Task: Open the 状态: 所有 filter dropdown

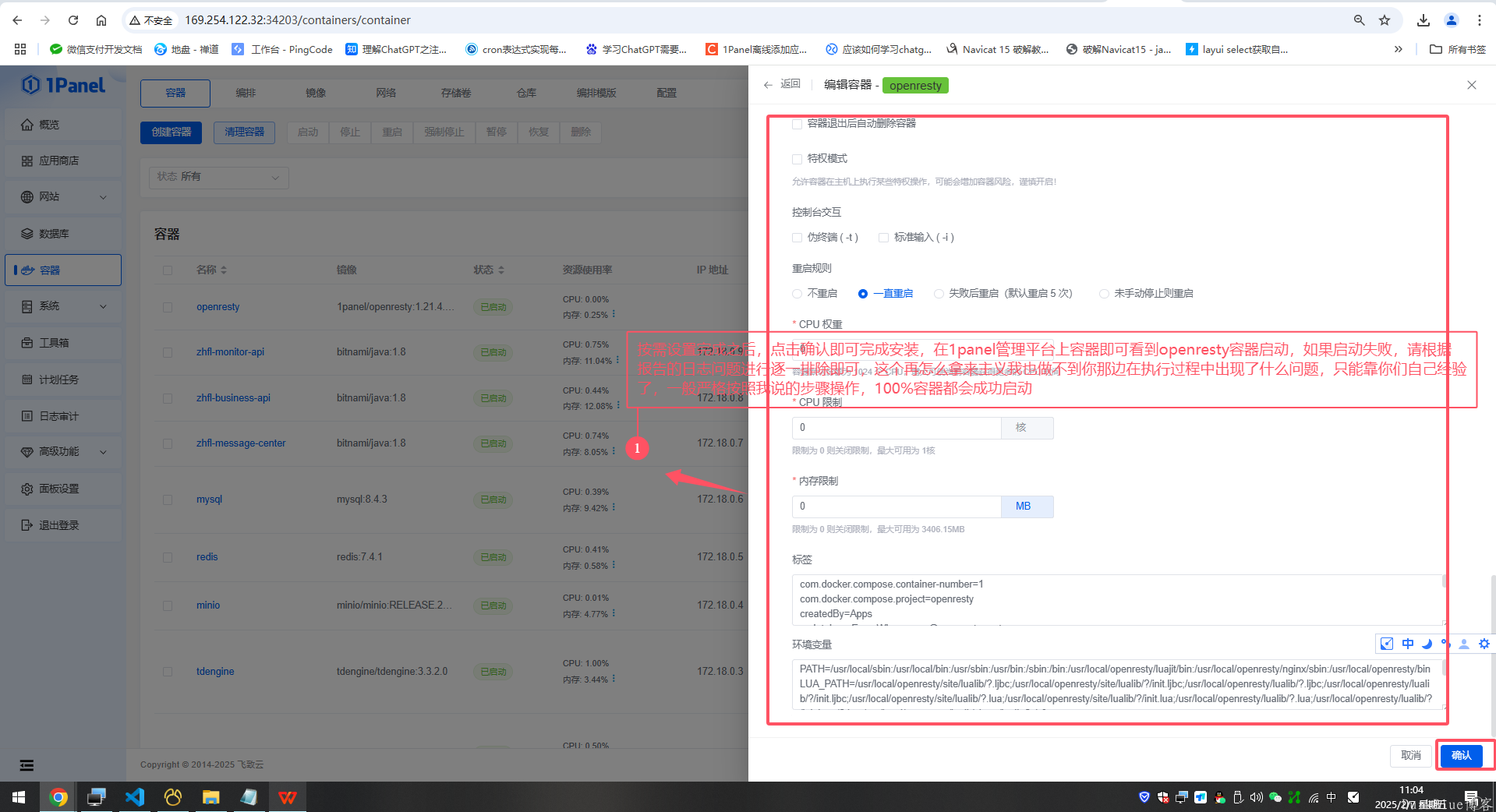Action: tap(218, 177)
